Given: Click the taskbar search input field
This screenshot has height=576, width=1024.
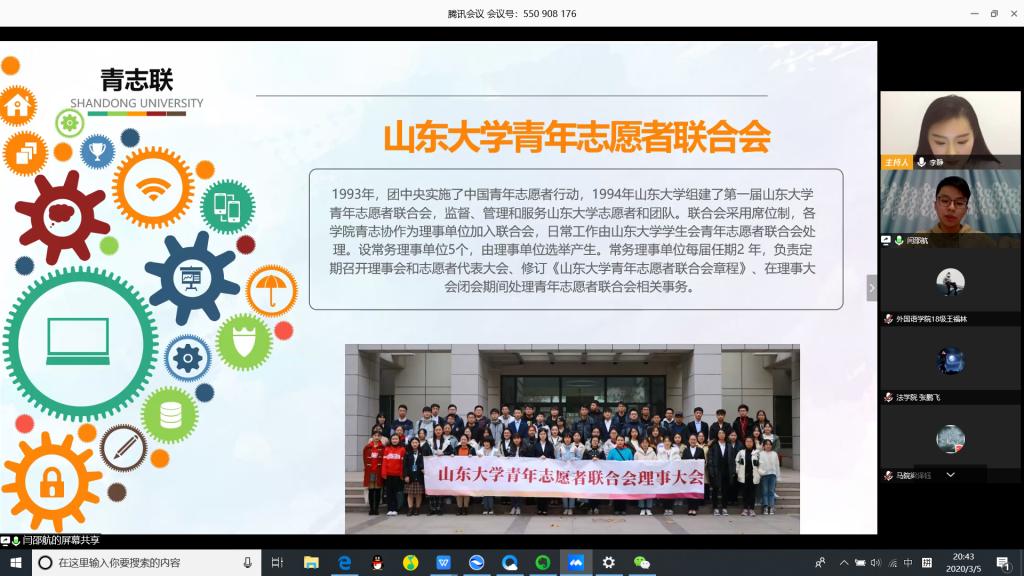Looking at the screenshot, I should [140, 563].
